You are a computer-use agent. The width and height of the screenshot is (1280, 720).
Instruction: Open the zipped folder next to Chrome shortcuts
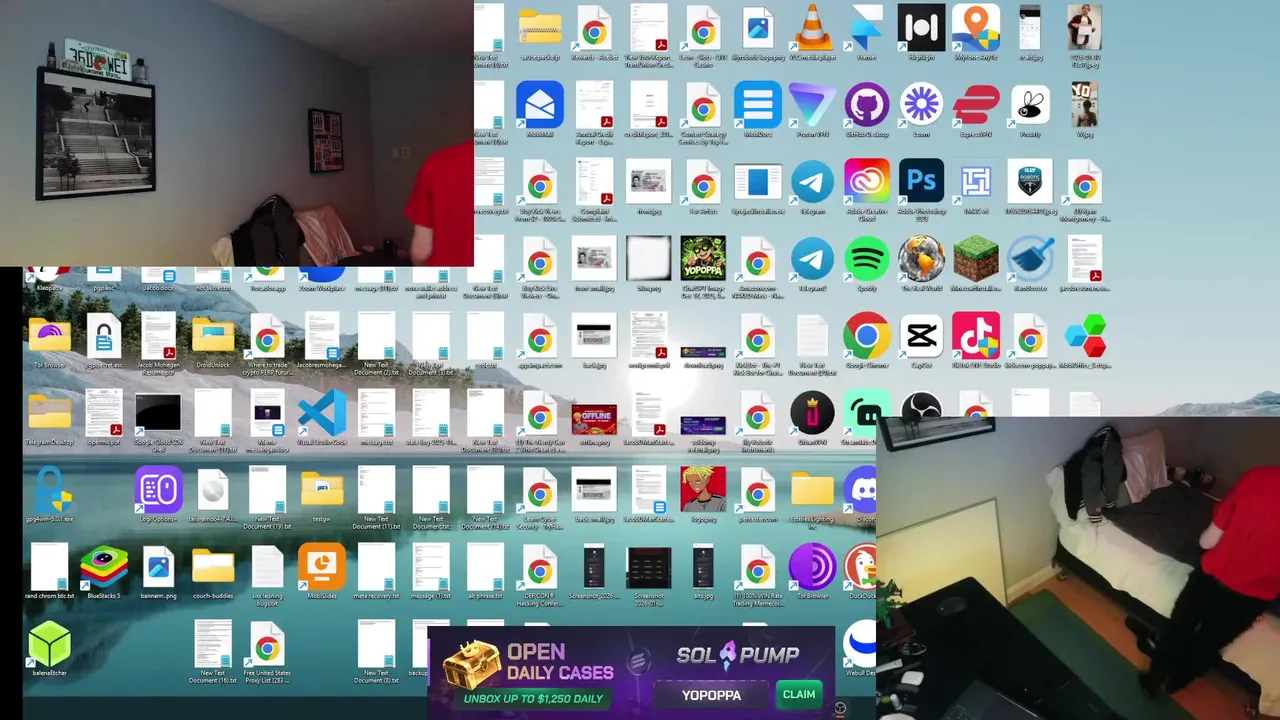point(540,29)
